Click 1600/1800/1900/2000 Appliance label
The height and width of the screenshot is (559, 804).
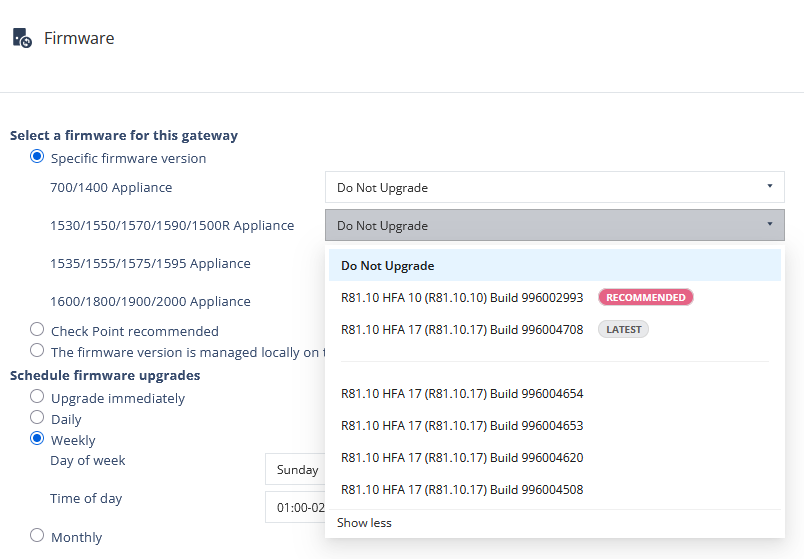tap(150, 301)
